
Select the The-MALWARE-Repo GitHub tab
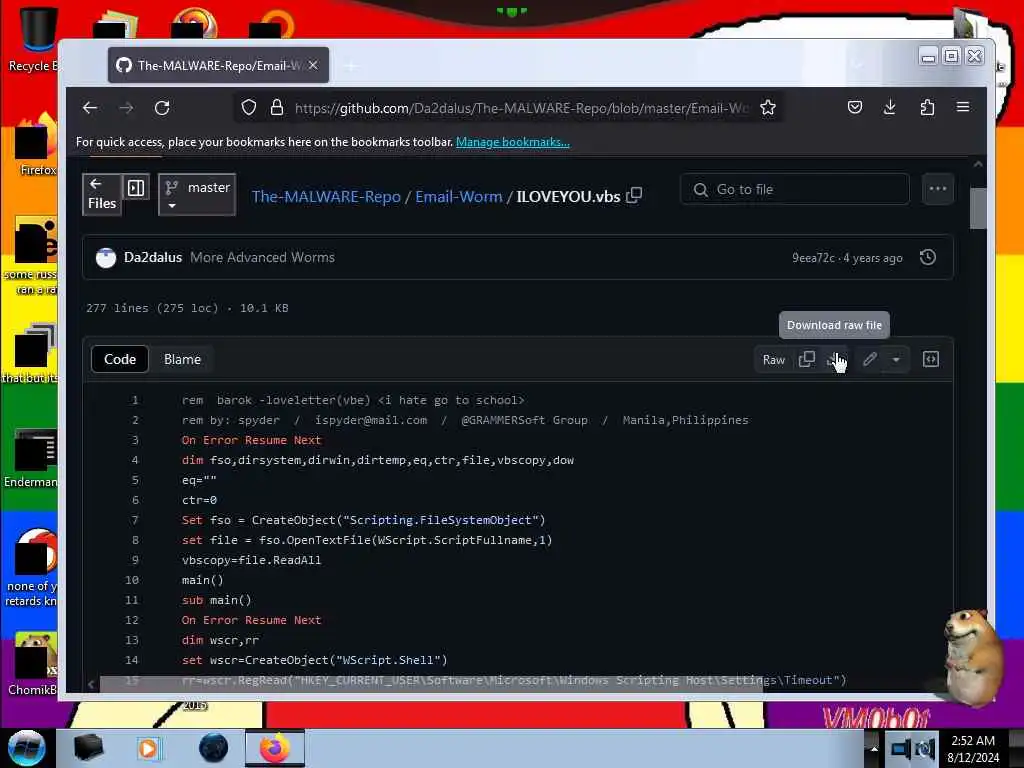click(x=218, y=65)
